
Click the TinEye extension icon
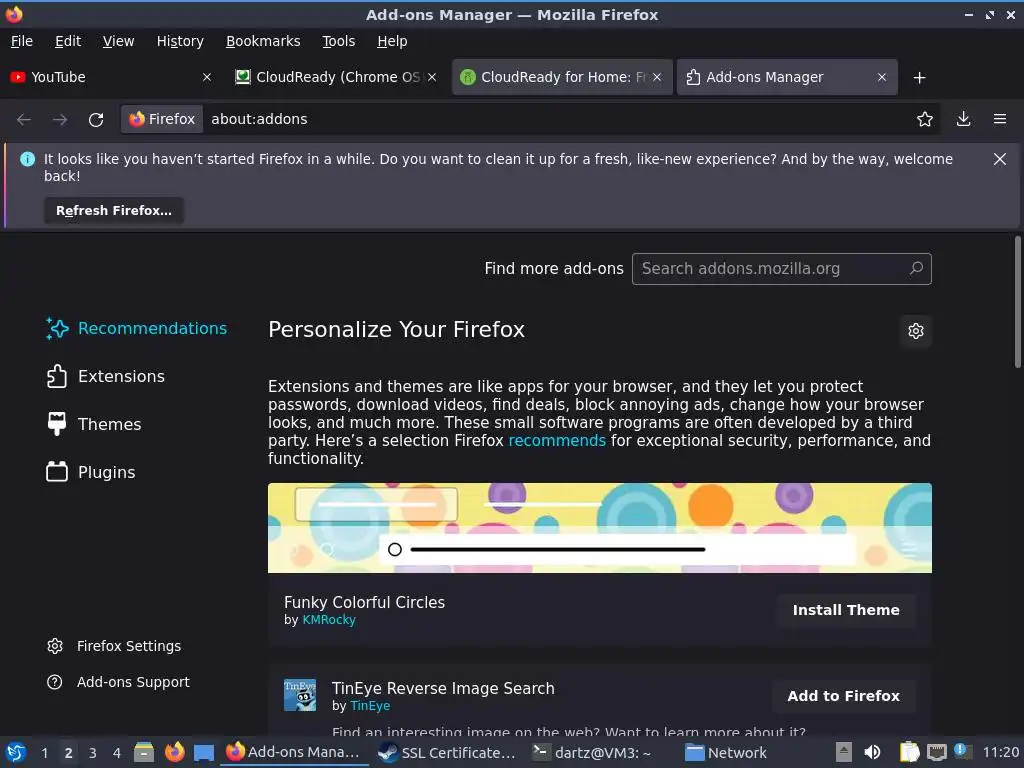(300, 695)
